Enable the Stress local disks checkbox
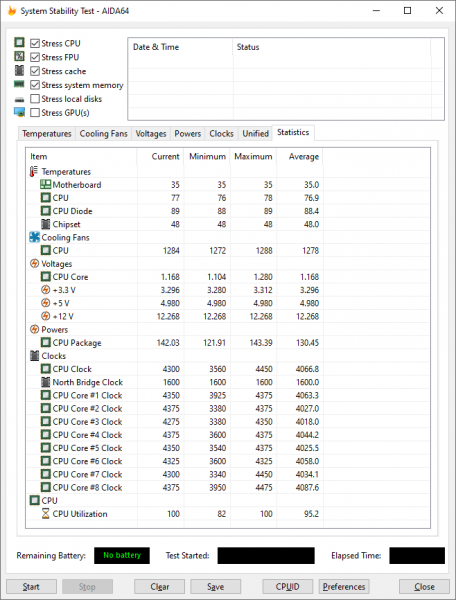This screenshot has width=456, height=600. [x=35, y=99]
